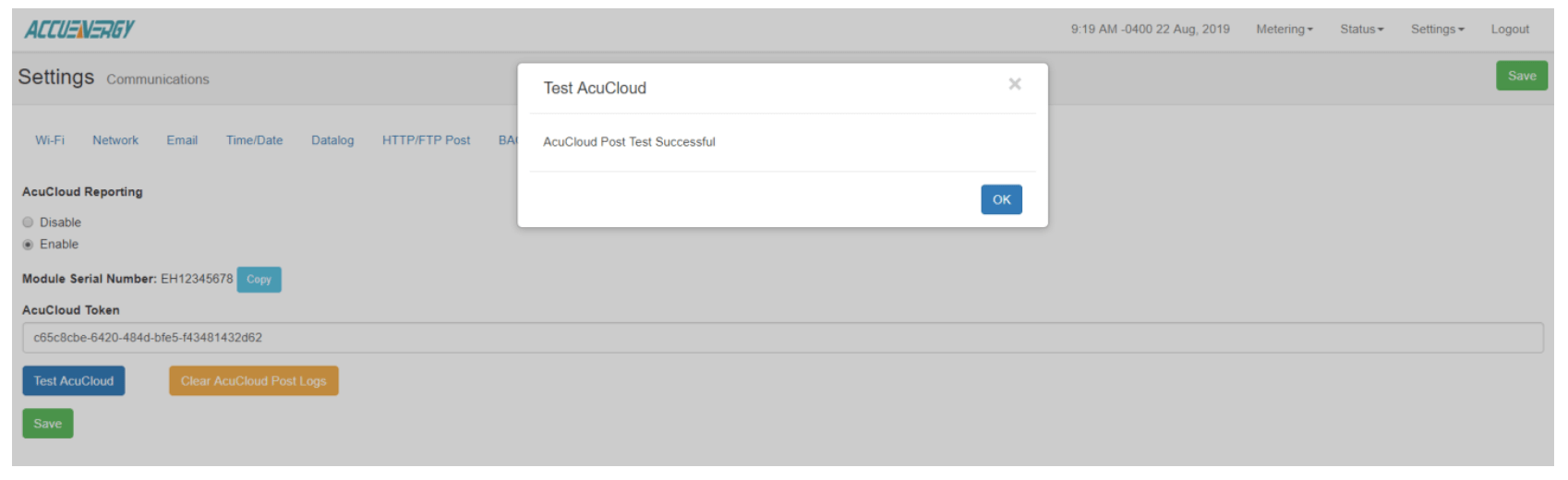Switch to HTTP/FTP Post tab
The width and height of the screenshot is (1568, 480).
[x=426, y=140]
